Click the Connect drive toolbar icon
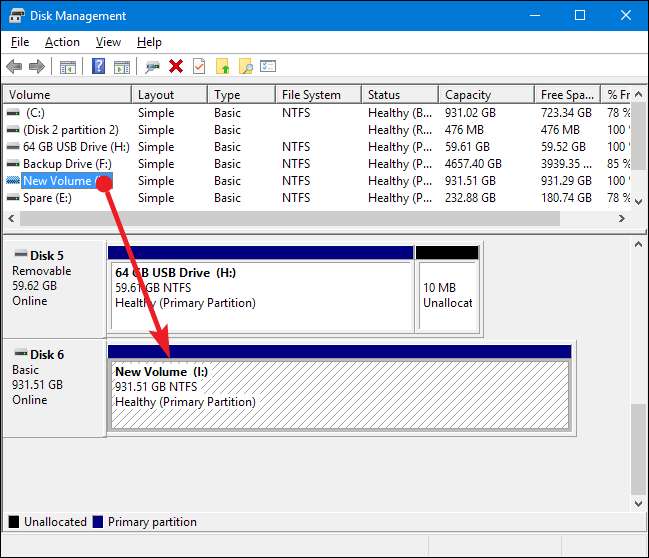The height and width of the screenshot is (558, 649). click(x=152, y=67)
